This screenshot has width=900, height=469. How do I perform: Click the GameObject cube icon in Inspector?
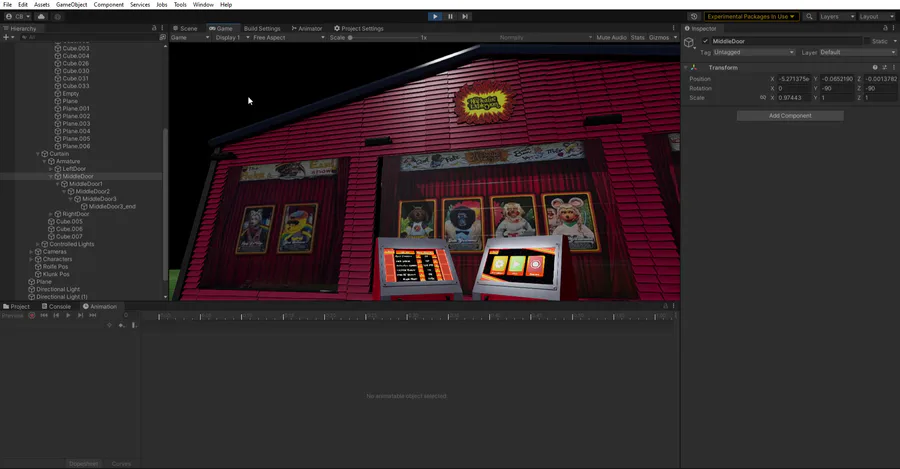tap(689, 42)
